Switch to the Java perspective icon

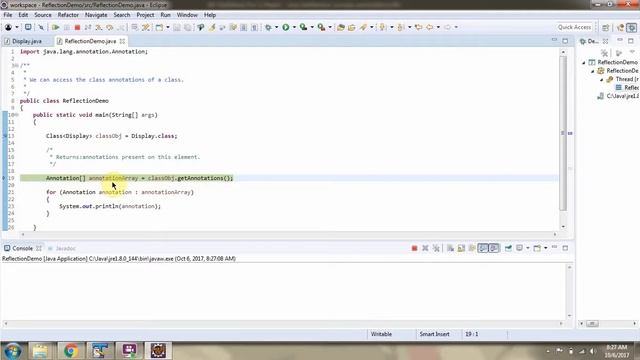[x=621, y=27]
